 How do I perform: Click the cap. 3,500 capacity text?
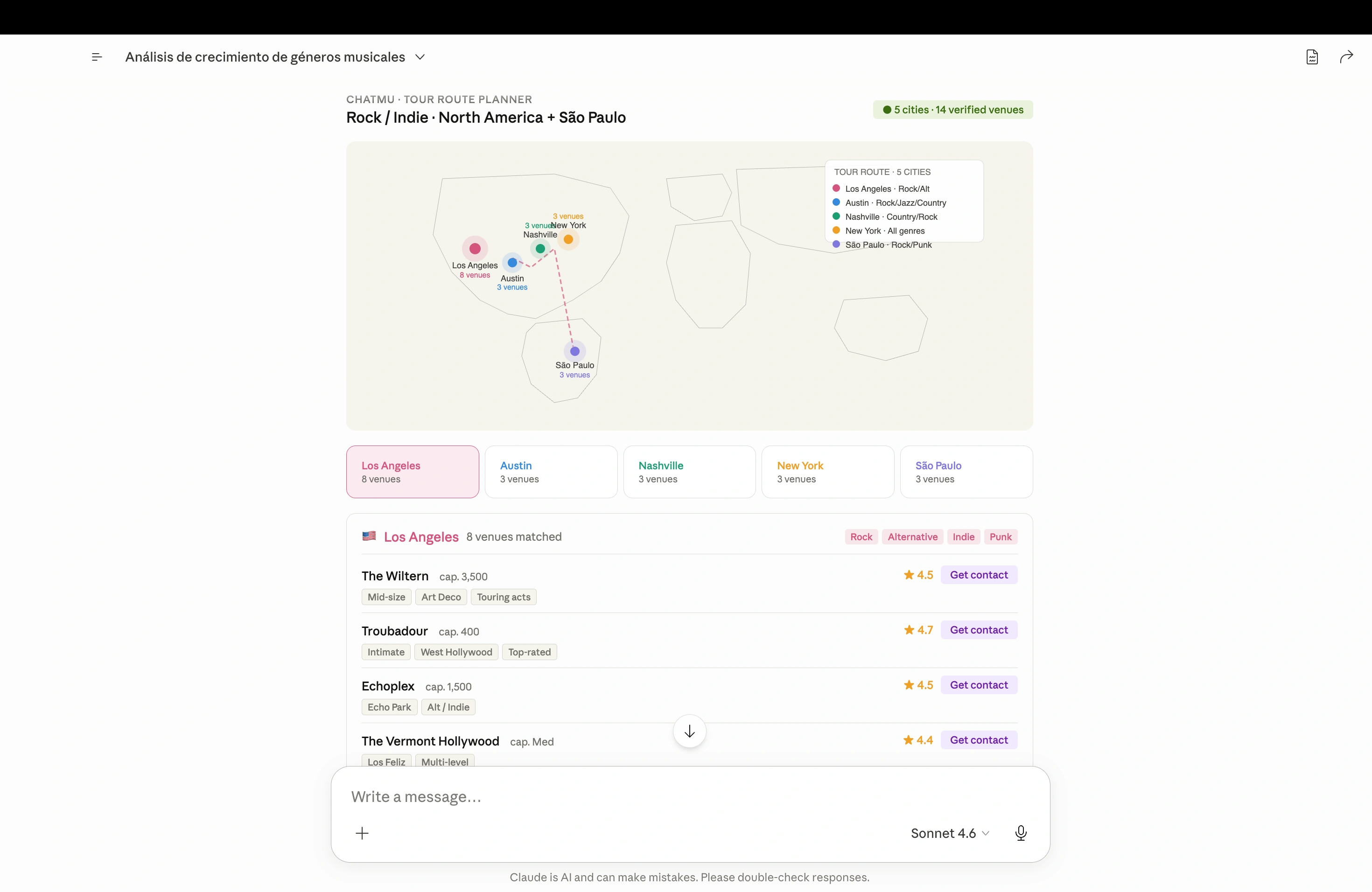click(463, 577)
